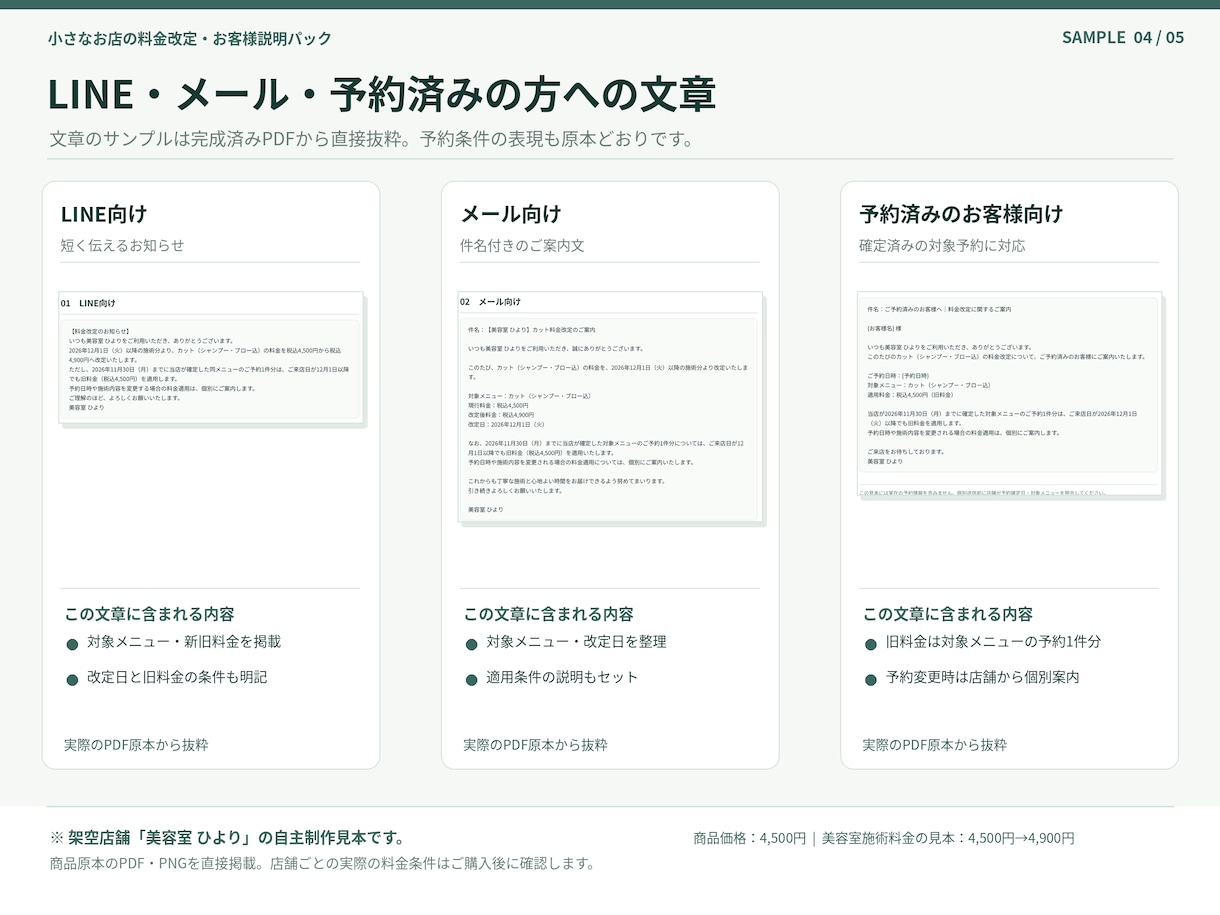Select the メール向け card heading
Viewport: 1220px width, 915px height.
click(x=510, y=213)
